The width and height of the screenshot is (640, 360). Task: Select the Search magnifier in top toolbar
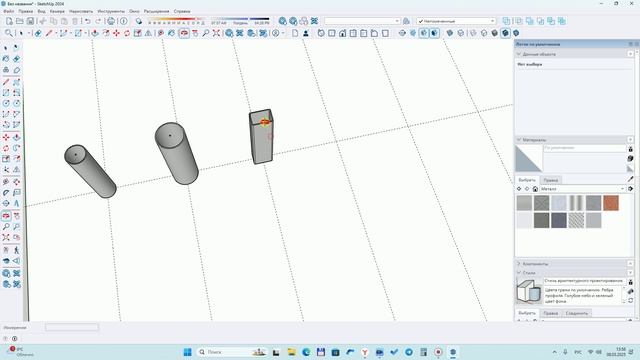(8, 33)
